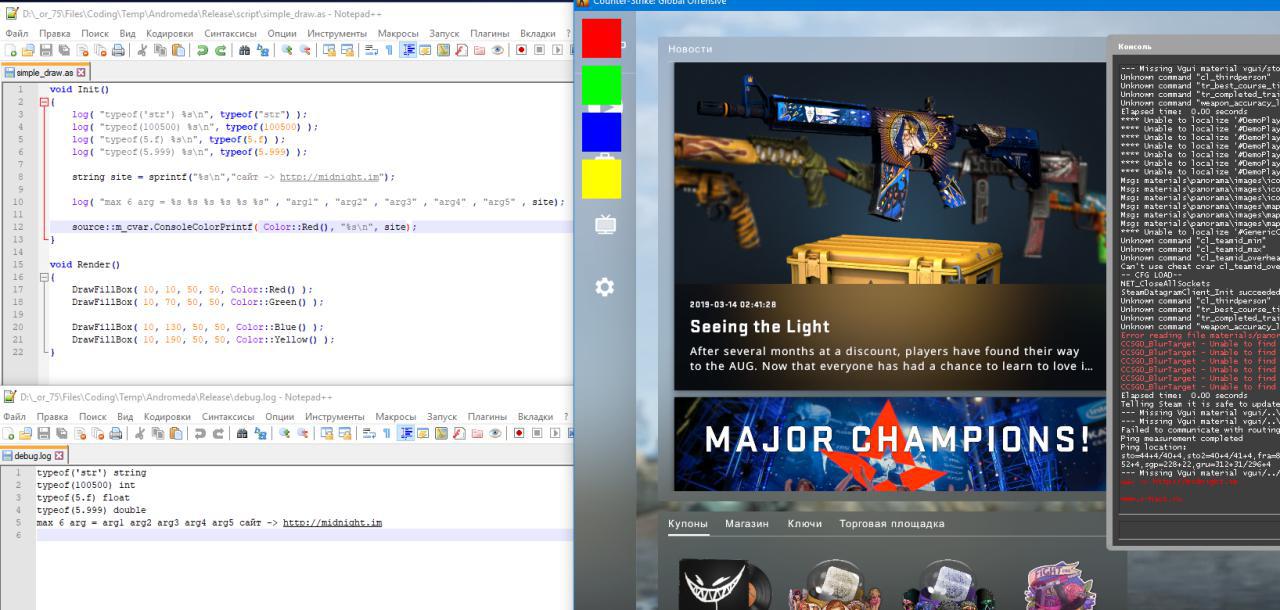Image resolution: width=1280 pixels, height=610 pixels.
Task: Click 'typeof(5.999) double' line in debug.log
Action: coord(91,510)
